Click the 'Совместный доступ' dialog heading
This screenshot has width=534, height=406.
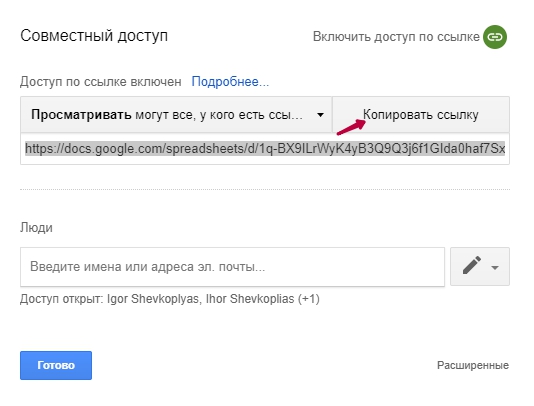[94, 36]
